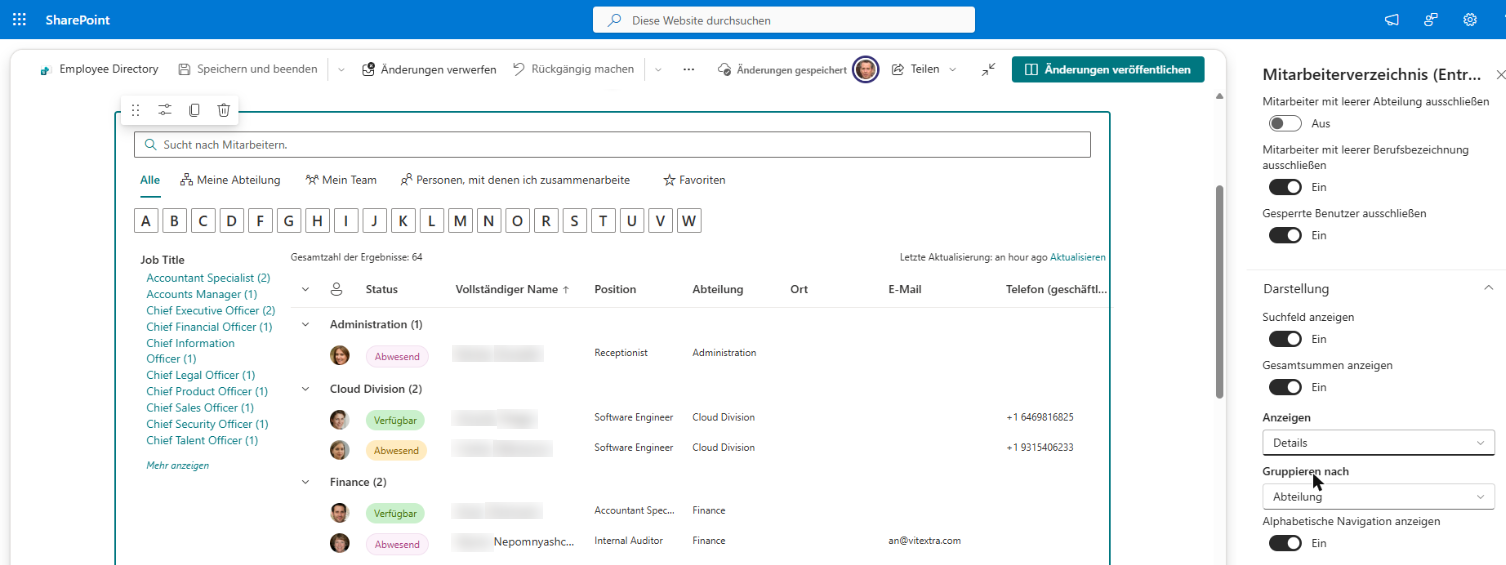Open the more options ellipsis in the toolbar
Viewport: 1506px width, 565px height.
click(688, 69)
